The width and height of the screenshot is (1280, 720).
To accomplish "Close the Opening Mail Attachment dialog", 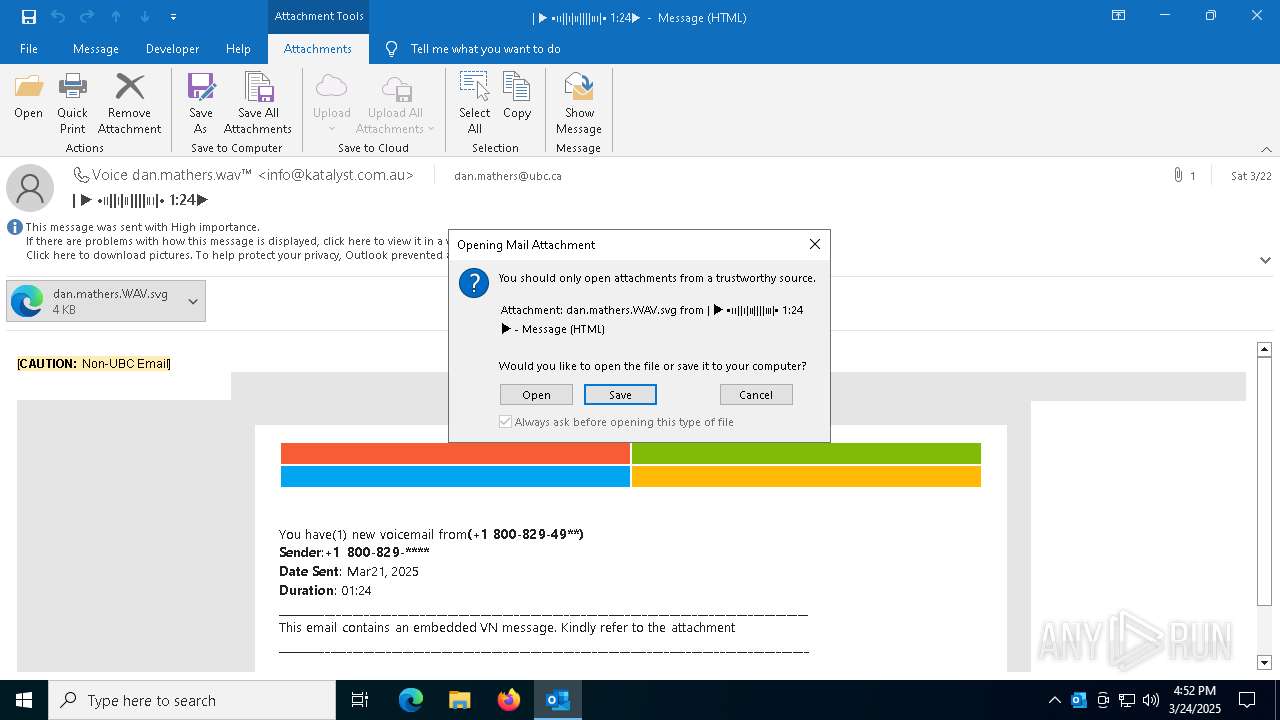I will click(815, 244).
